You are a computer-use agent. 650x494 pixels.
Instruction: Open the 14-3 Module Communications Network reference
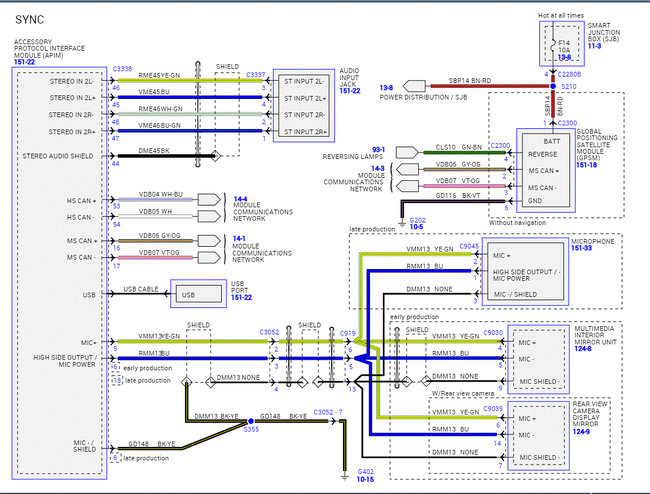point(378,168)
